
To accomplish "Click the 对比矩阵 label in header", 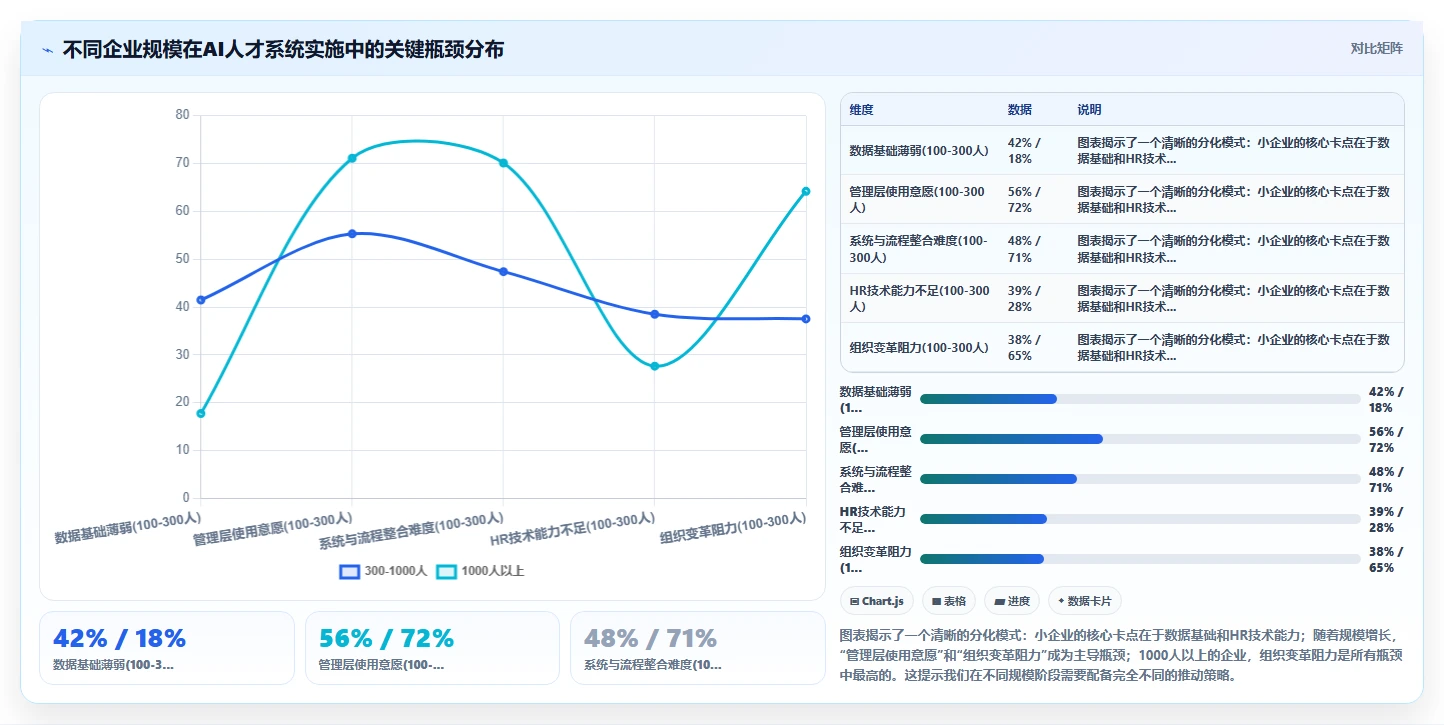I will (x=1376, y=48).
